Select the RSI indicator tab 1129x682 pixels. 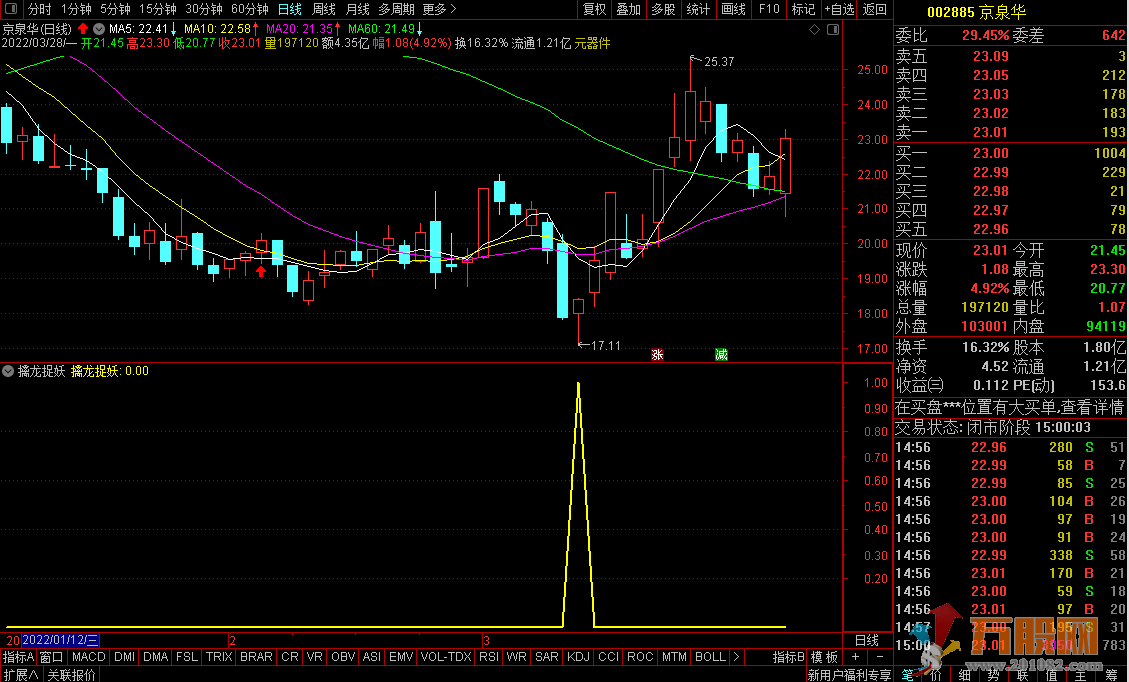[489, 657]
